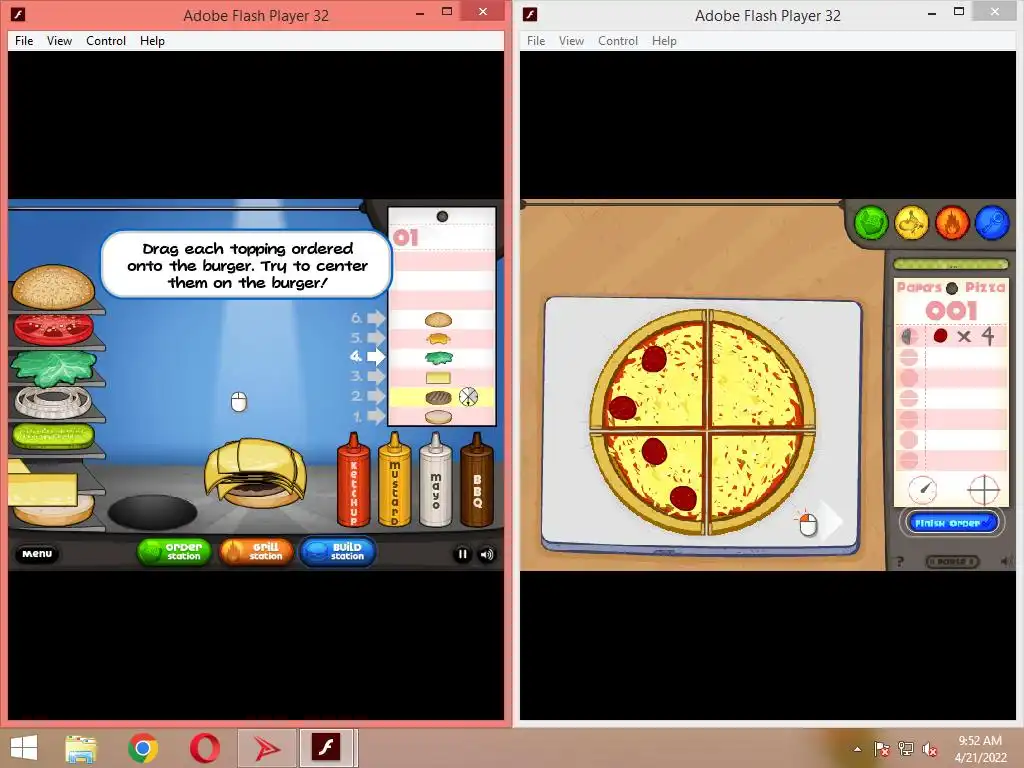Launch Opera browser from the taskbar
The height and width of the screenshot is (768, 1024).
click(204, 748)
